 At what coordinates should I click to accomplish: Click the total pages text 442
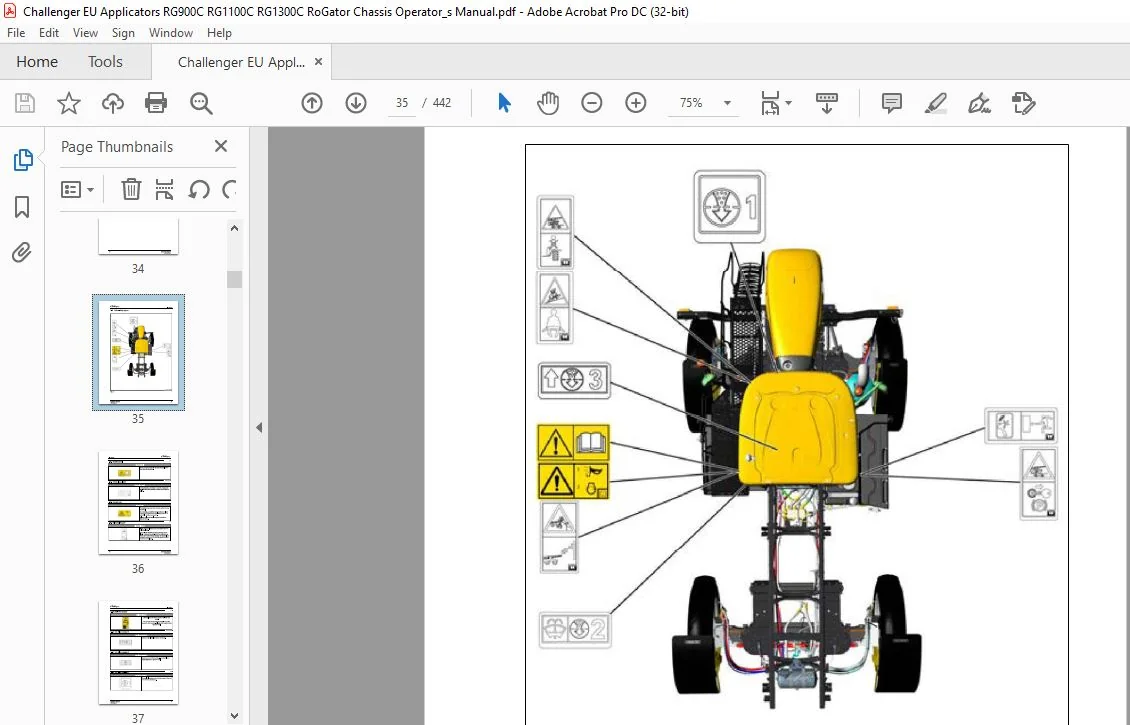coord(442,103)
